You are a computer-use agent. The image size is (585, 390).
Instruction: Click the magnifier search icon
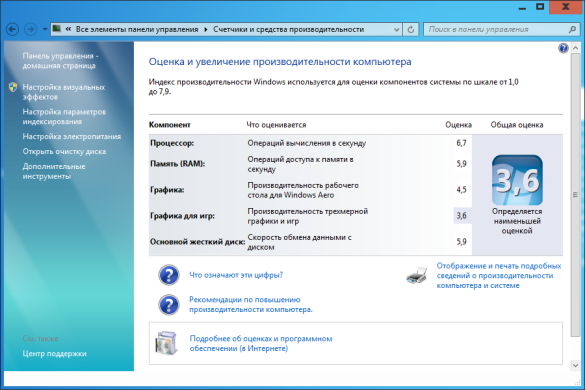coord(573,29)
